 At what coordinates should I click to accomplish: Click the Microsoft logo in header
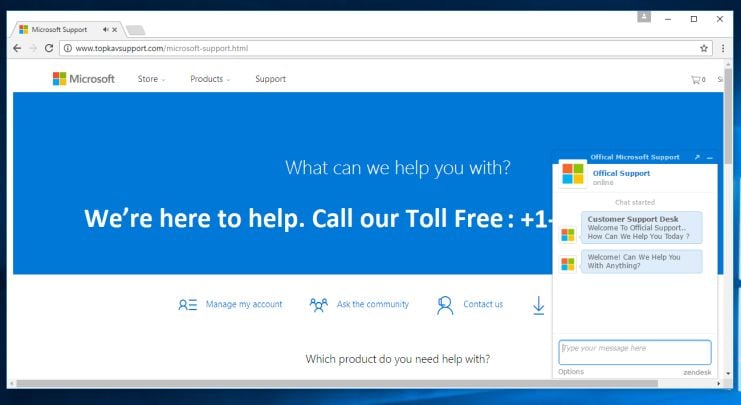pos(84,79)
